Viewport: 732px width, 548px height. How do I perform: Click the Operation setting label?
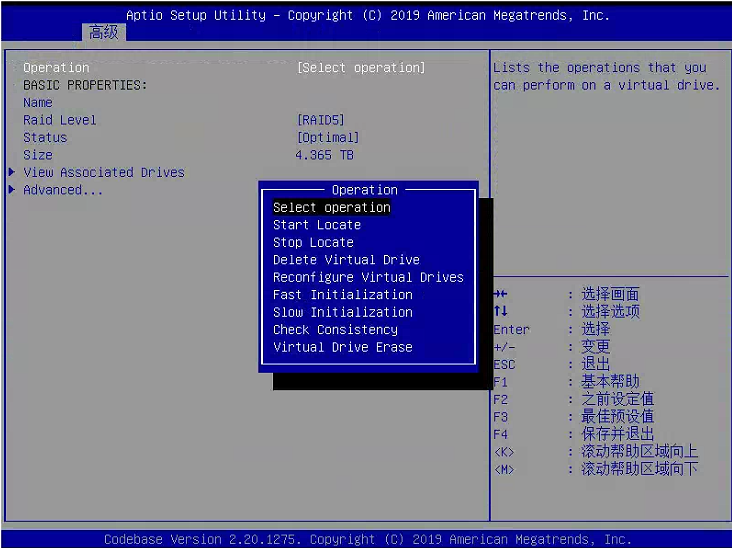(x=56, y=68)
